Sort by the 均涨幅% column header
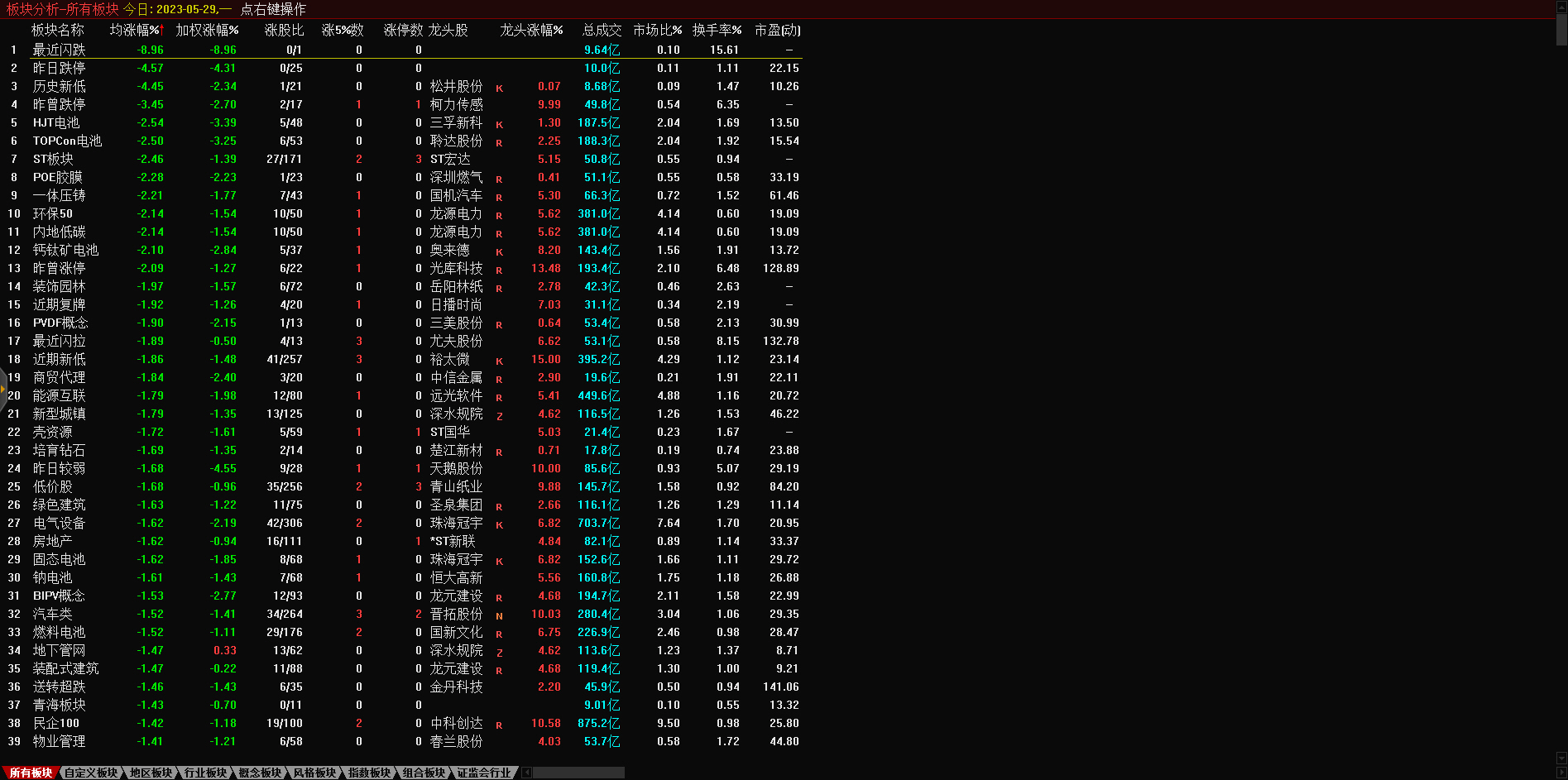The height and width of the screenshot is (780, 1568). pos(135,30)
